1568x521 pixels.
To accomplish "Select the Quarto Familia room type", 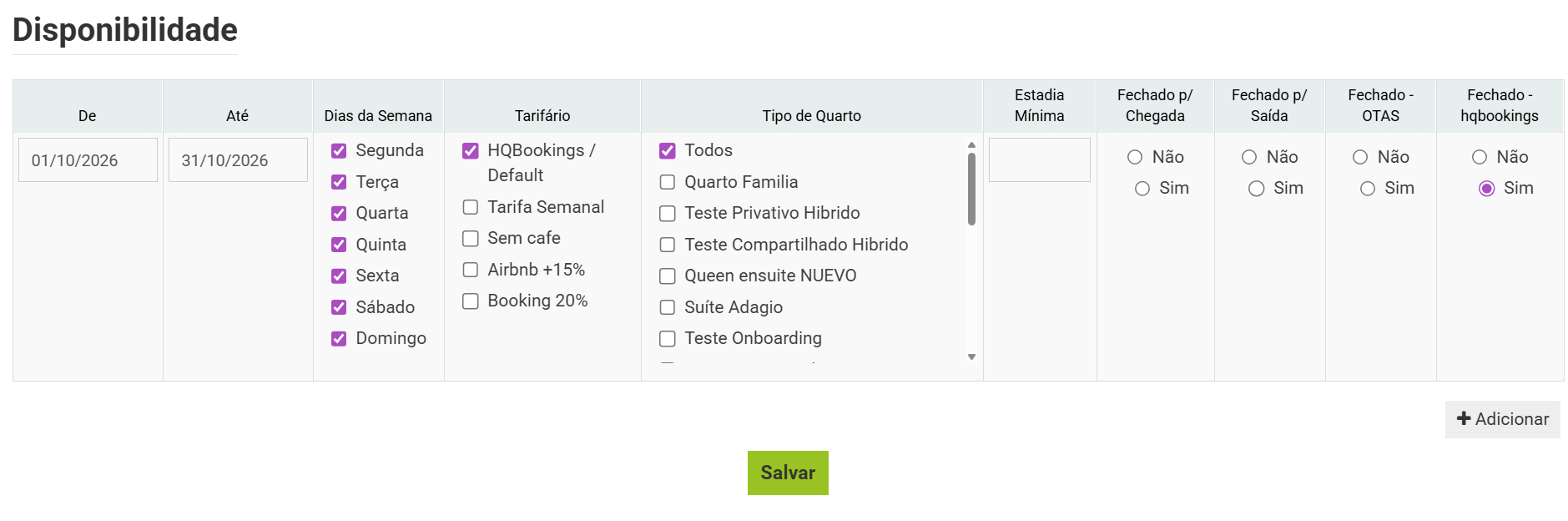I will [668, 182].
